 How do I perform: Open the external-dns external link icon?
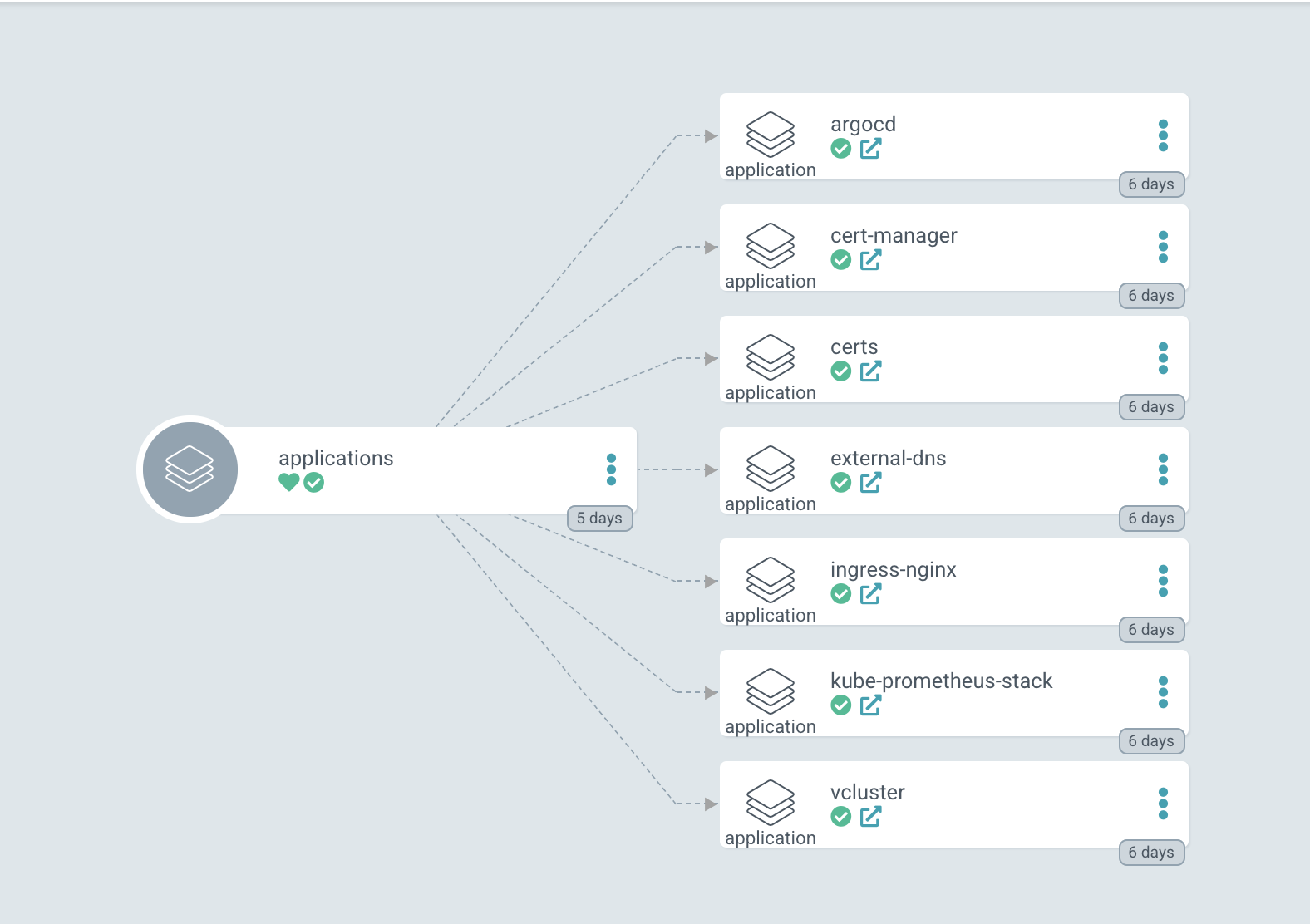coord(870,483)
